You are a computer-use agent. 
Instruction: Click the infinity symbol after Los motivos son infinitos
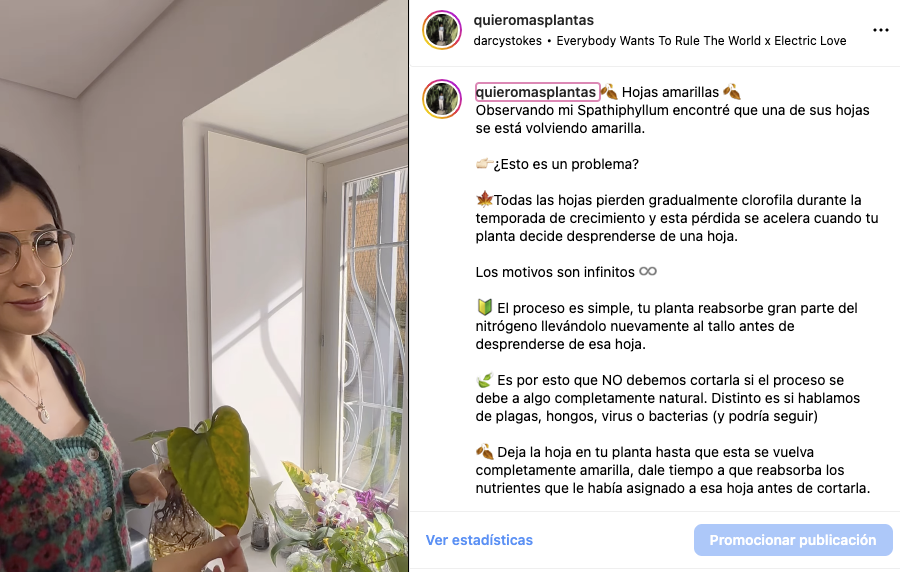click(648, 271)
